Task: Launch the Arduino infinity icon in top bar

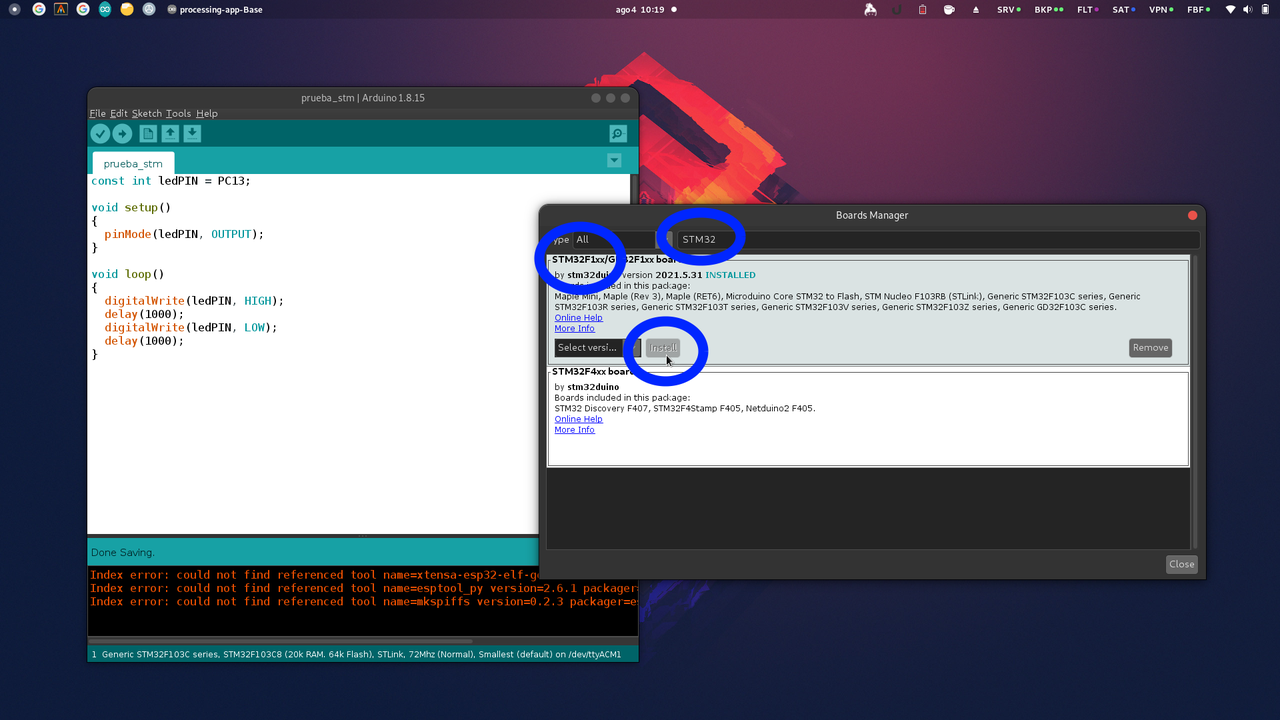Action: coord(104,9)
